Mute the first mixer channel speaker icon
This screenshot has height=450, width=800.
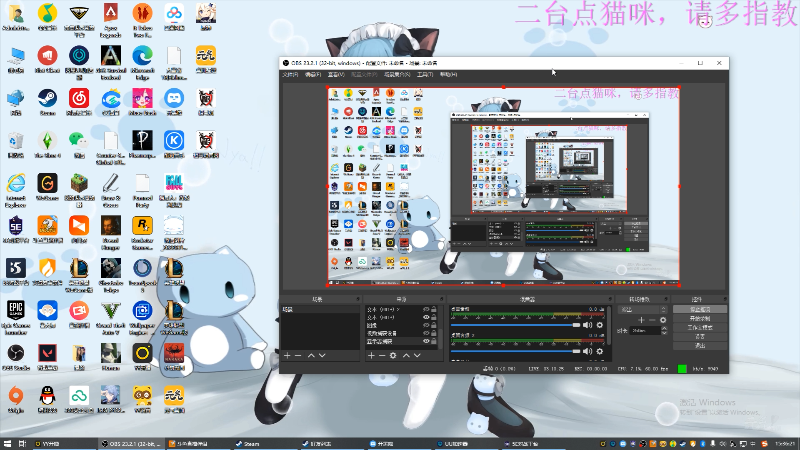pyautogui.click(x=588, y=325)
